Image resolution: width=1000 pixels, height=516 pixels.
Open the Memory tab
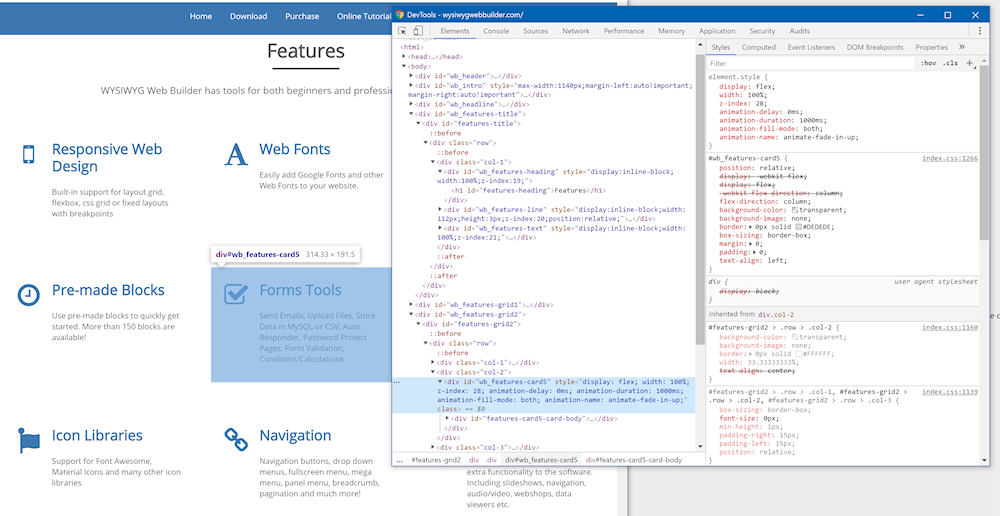[x=672, y=31]
